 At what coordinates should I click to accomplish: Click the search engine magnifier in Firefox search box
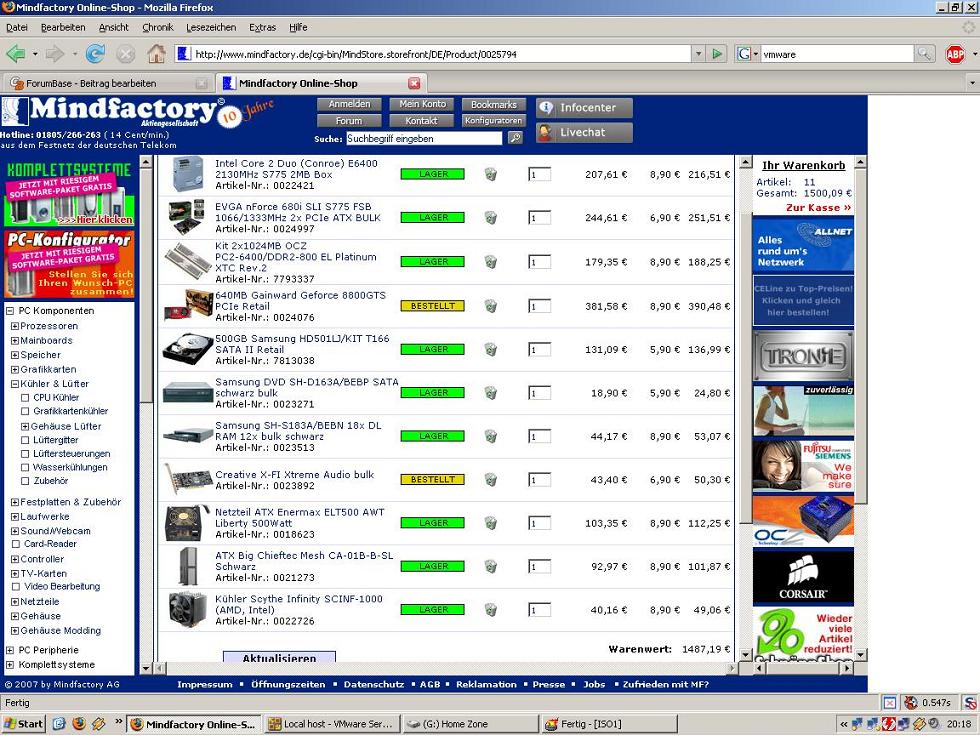pos(924,54)
